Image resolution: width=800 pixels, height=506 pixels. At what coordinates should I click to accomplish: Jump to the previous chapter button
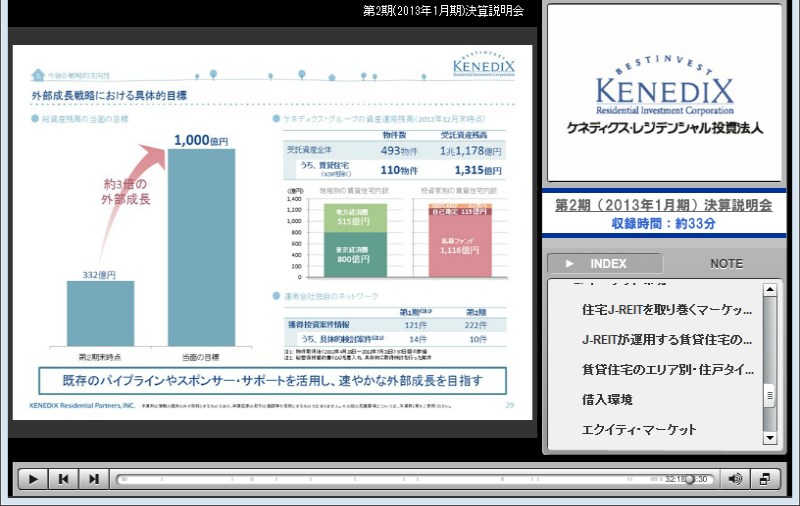point(63,479)
